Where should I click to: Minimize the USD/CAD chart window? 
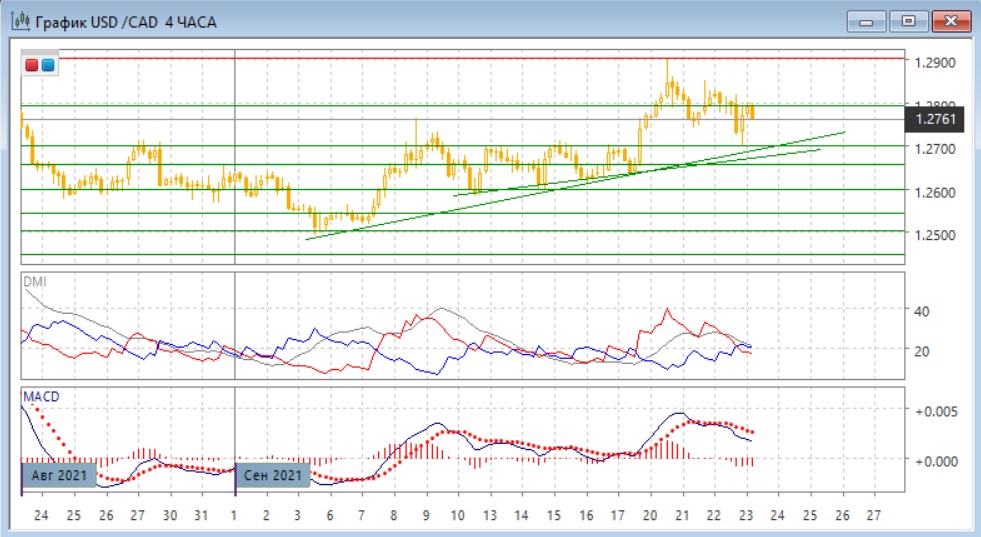click(866, 21)
